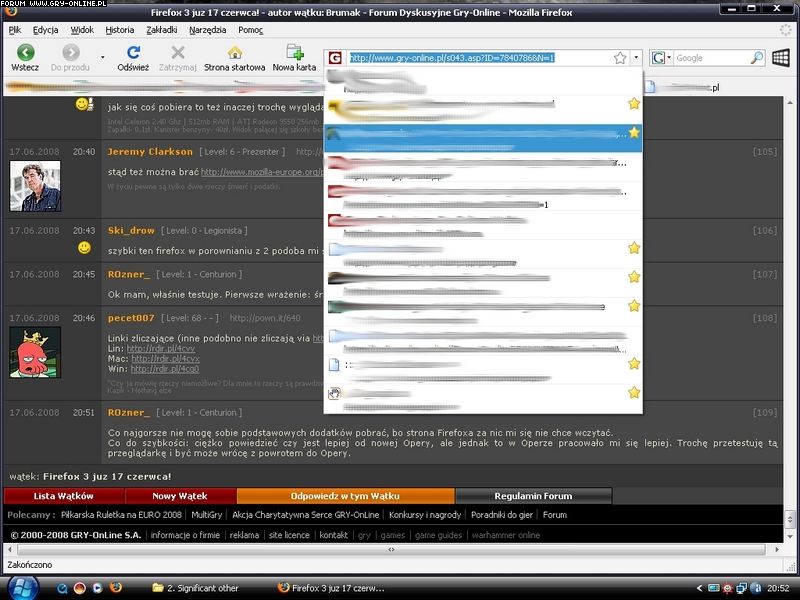Viewport: 800px width, 600px height.
Task: Go to Strona startowa home icon
Action: point(235,53)
